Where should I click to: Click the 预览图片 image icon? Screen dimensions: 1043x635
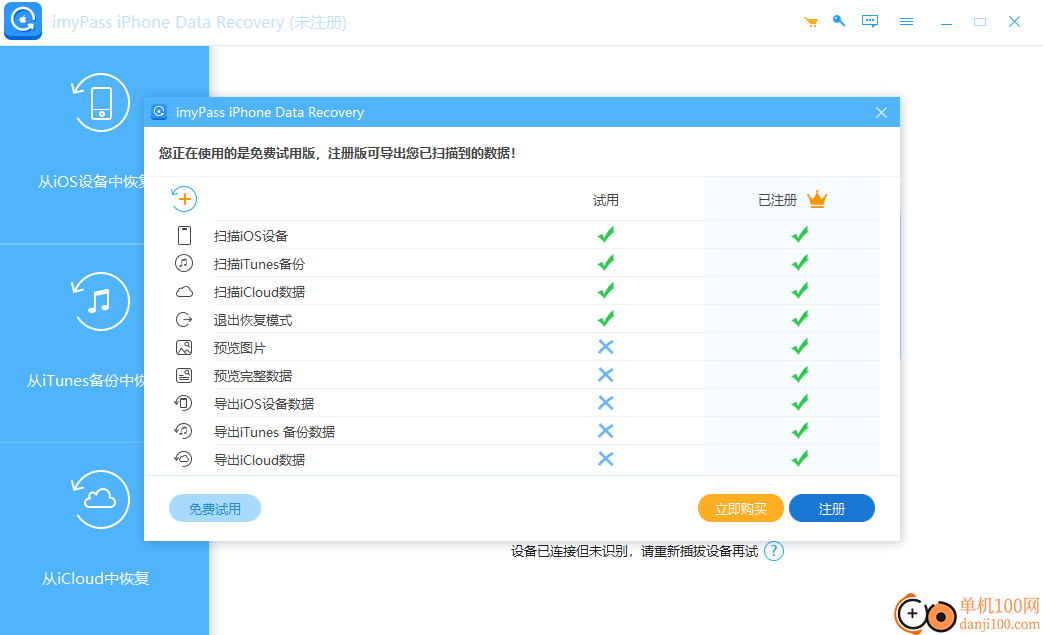click(x=184, y=348)
